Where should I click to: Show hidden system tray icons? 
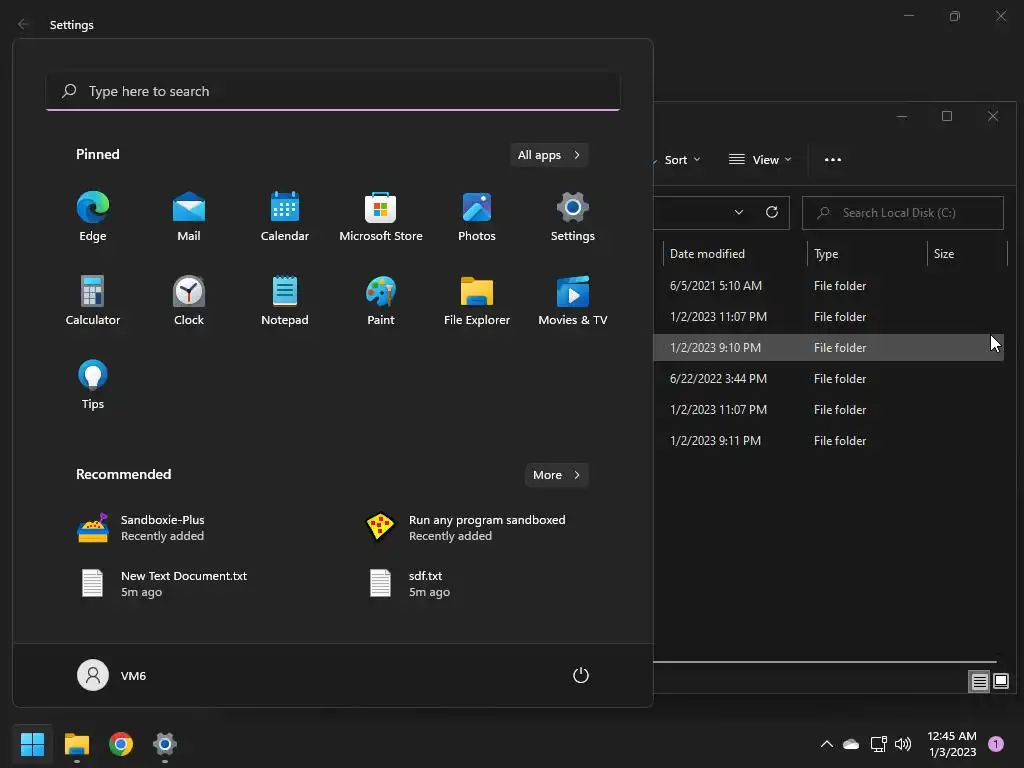click(826, 744)
